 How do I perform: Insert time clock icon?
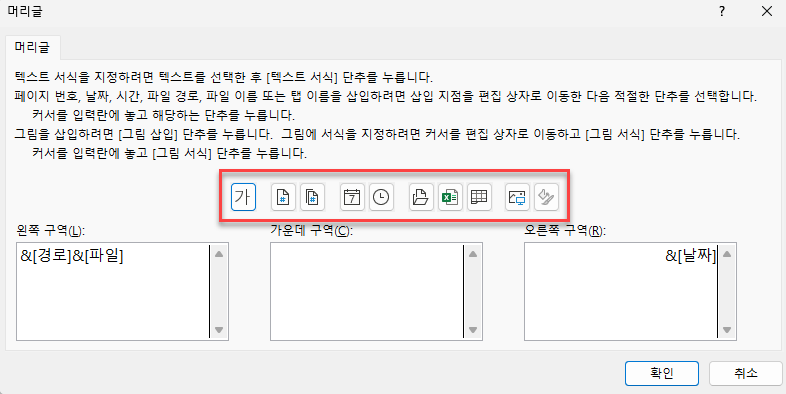click(381, 197)
